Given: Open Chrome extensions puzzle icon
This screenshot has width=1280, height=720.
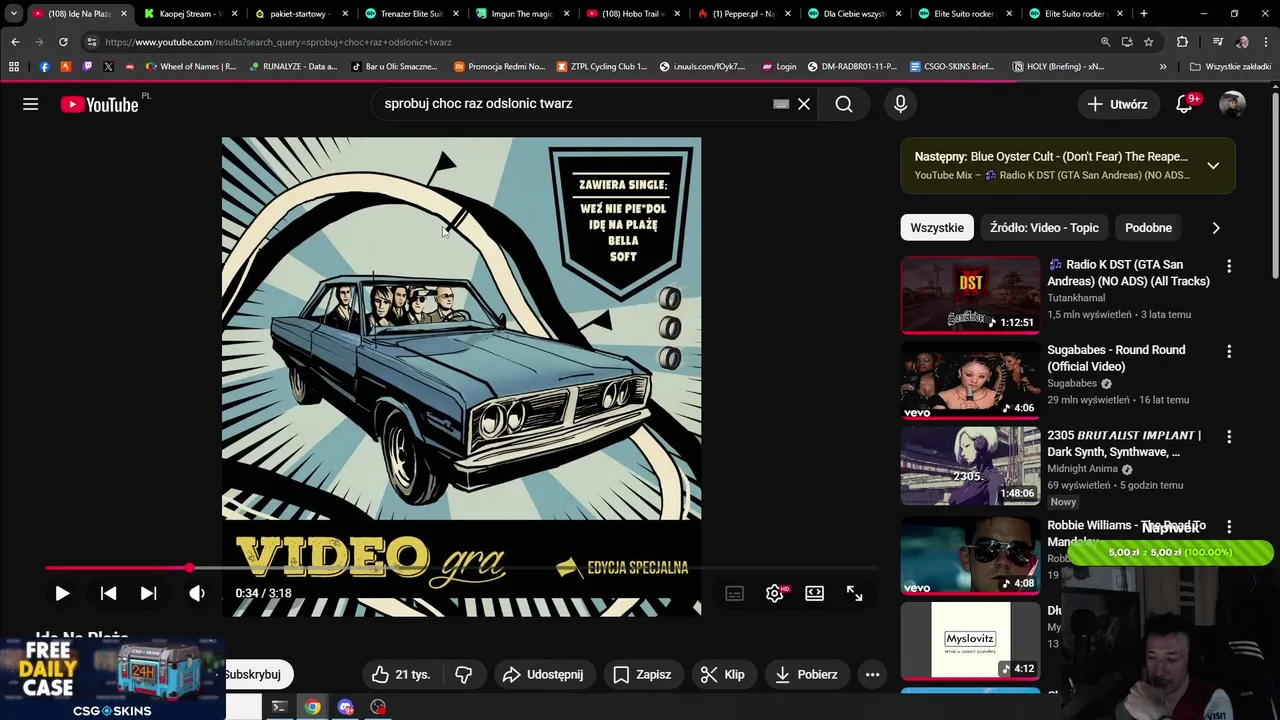Looking at the screenshot, I should pyautogui.click(x=1182, y=42).
